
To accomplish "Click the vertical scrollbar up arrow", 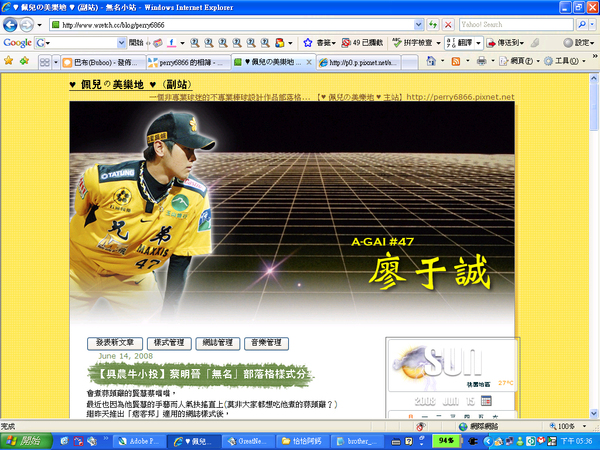I will point(593,78).
